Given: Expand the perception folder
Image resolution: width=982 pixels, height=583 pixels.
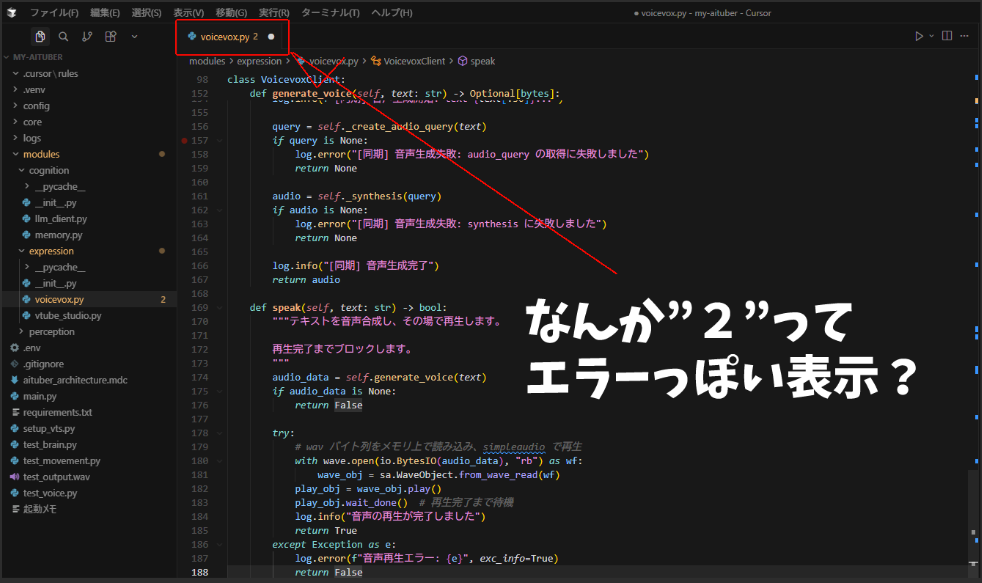Looking at the screenshot, I should tap(51, 331).
